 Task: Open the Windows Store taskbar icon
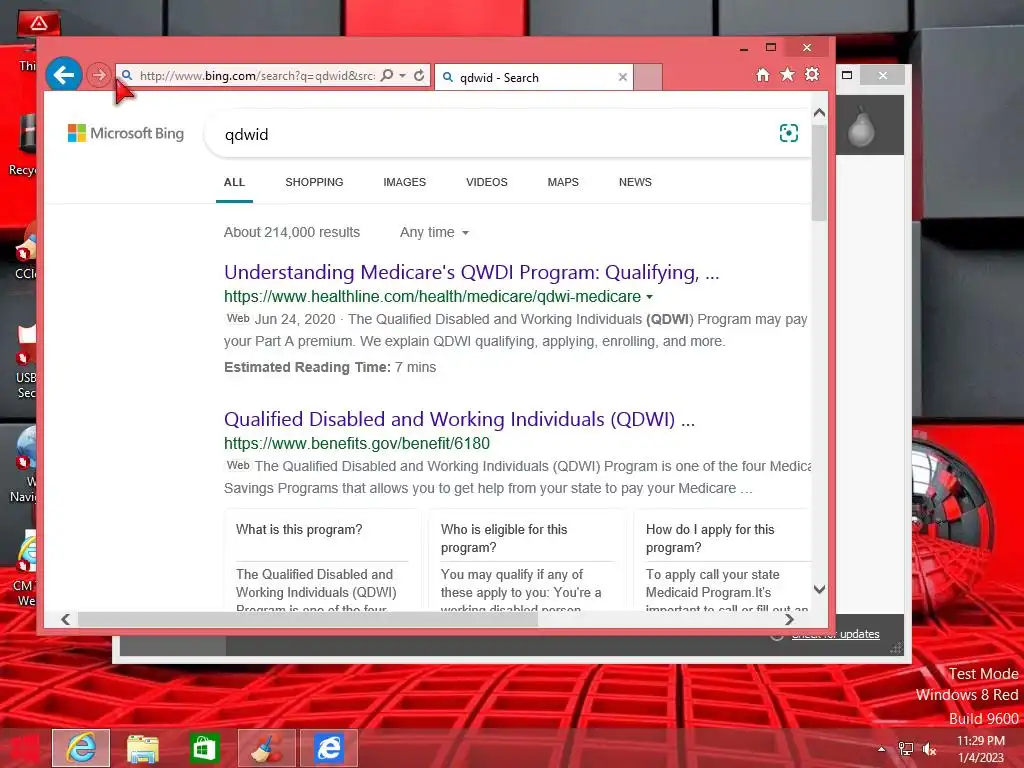pos(204,748)
